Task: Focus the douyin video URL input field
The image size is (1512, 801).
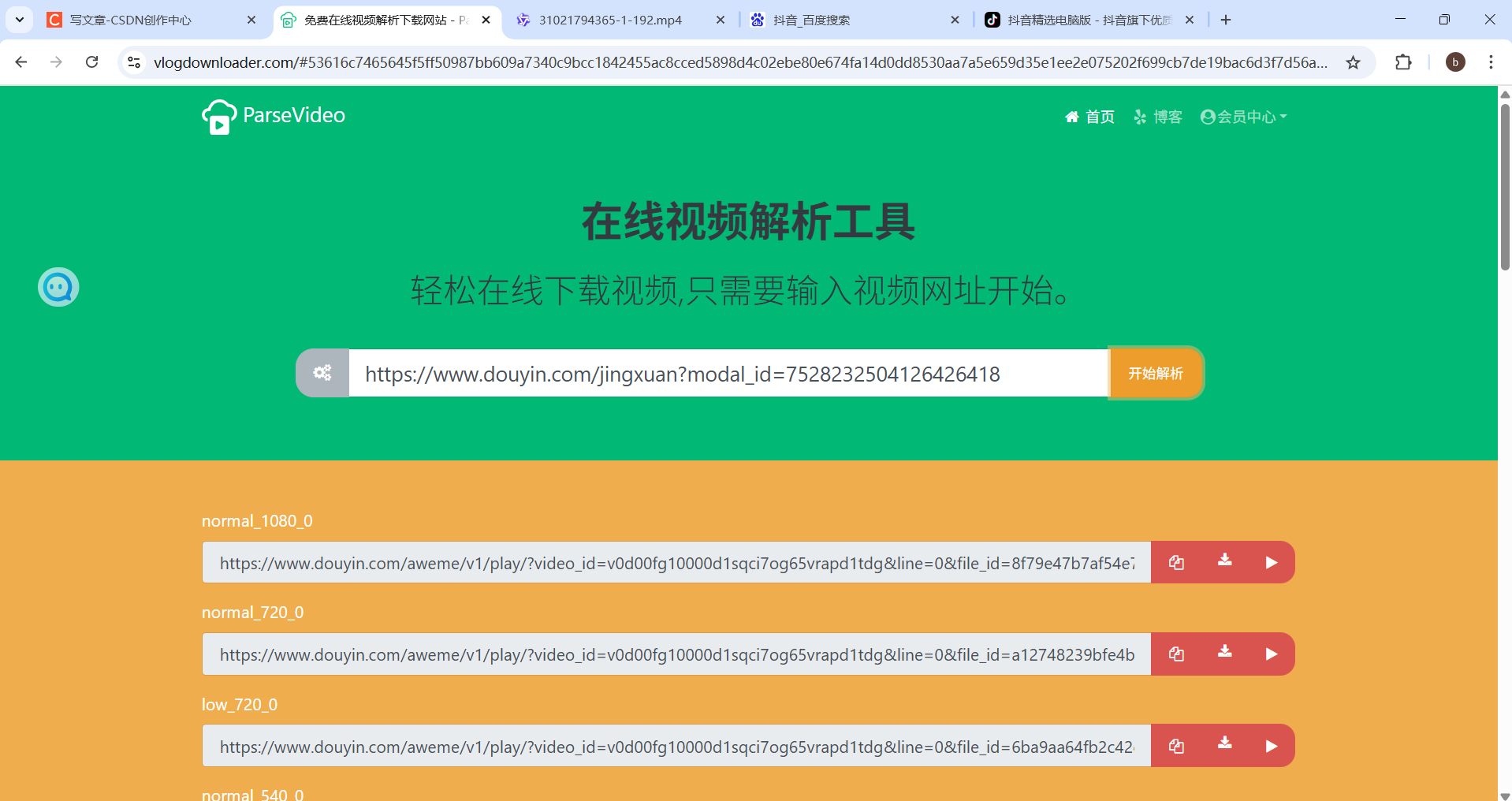Action: tap(728, 373)
